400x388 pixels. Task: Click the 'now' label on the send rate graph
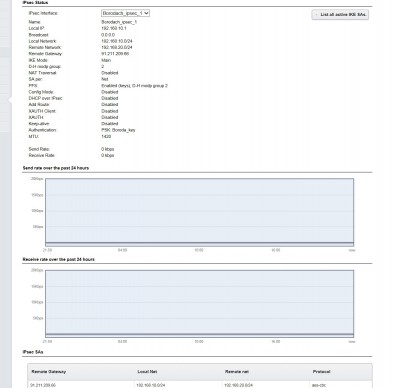tap(352, 250)
